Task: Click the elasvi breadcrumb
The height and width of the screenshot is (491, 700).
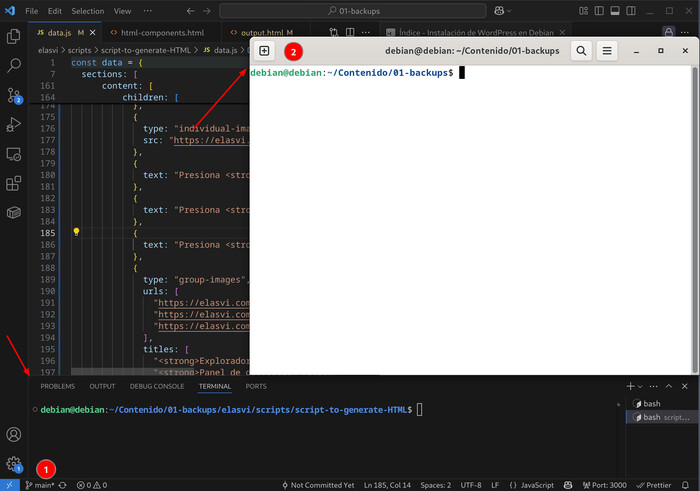Action: click(48, 50)
